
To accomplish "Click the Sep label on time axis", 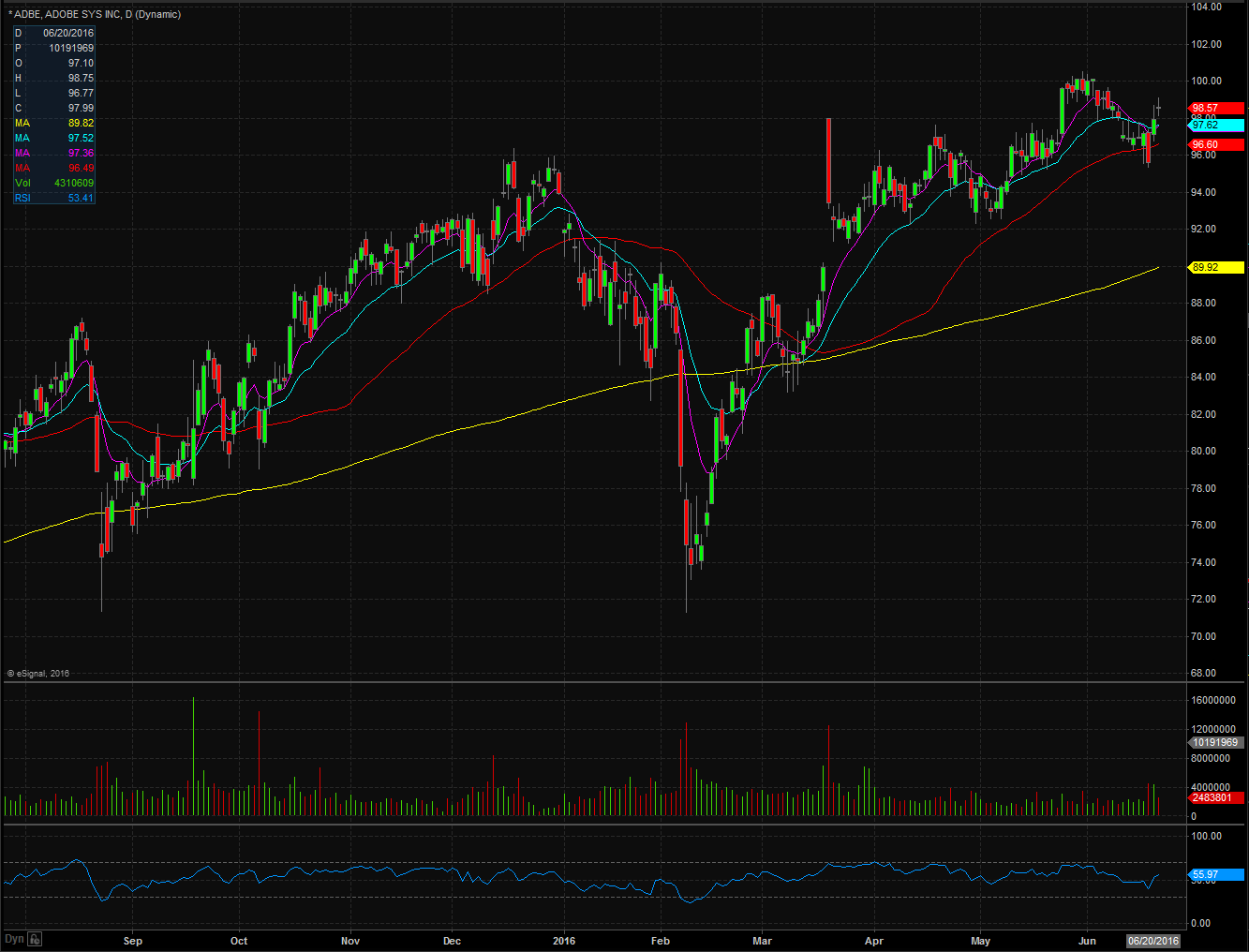I will click(x=133, y=941).
